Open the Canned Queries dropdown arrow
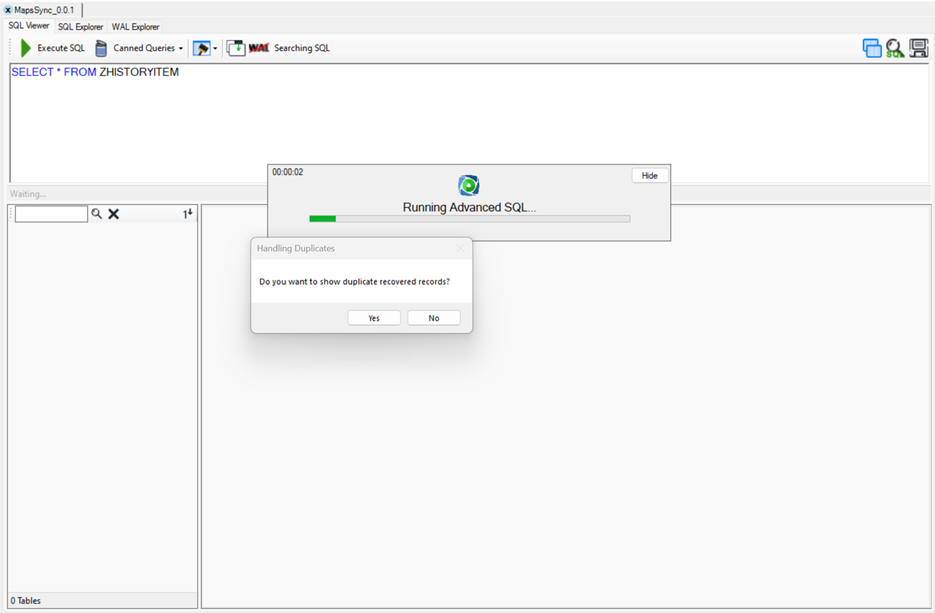The height and width of the screenshot is (613, 935). [181, 48]
